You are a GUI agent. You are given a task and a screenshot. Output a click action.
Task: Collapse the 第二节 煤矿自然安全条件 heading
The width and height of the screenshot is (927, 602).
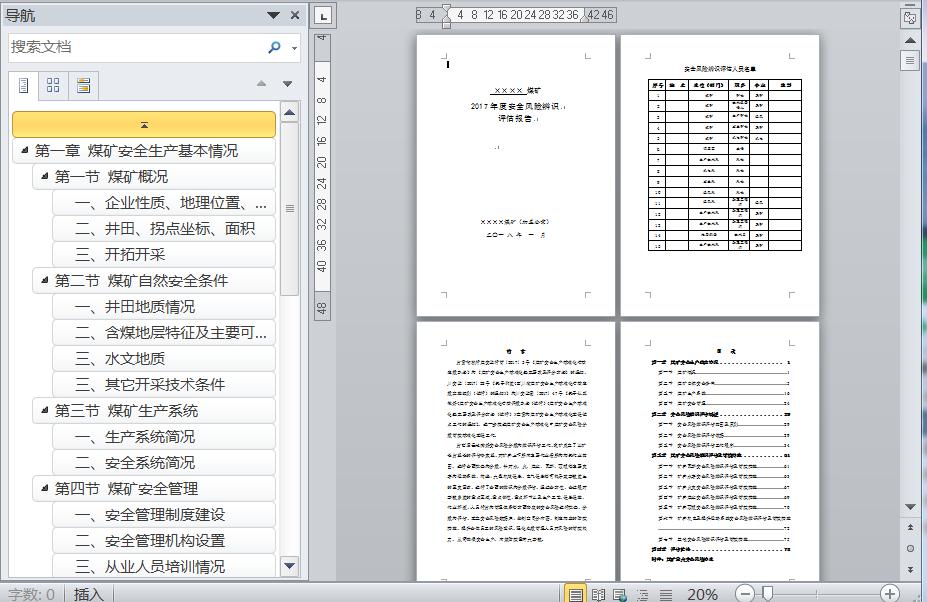tap(44, 280)
